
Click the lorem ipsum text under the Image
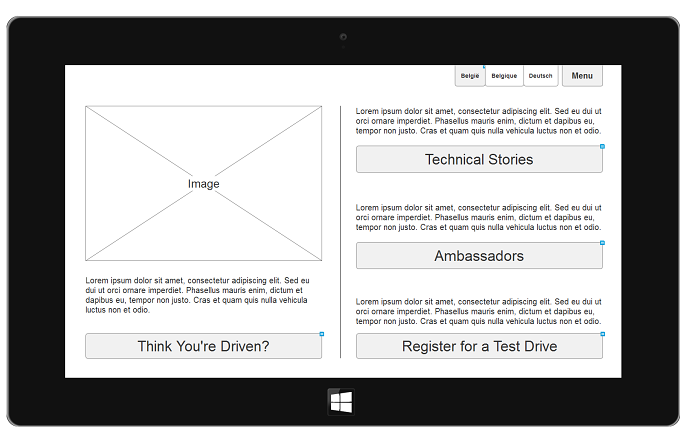(197, 295)
